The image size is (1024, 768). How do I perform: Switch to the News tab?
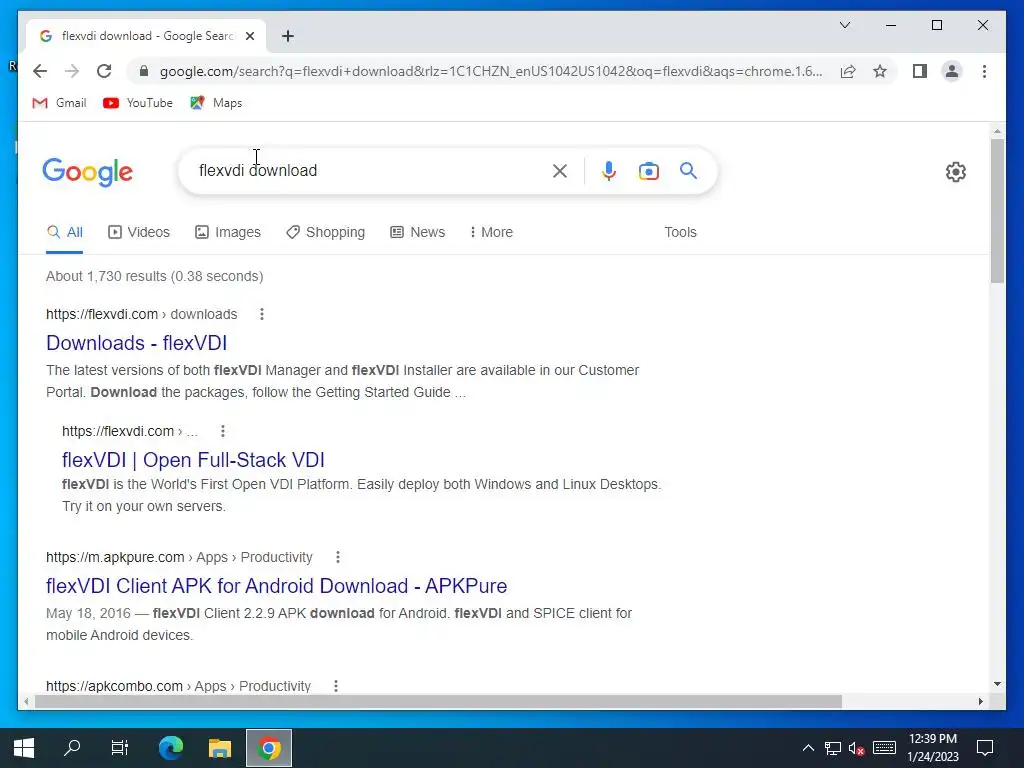click(417, 232)
